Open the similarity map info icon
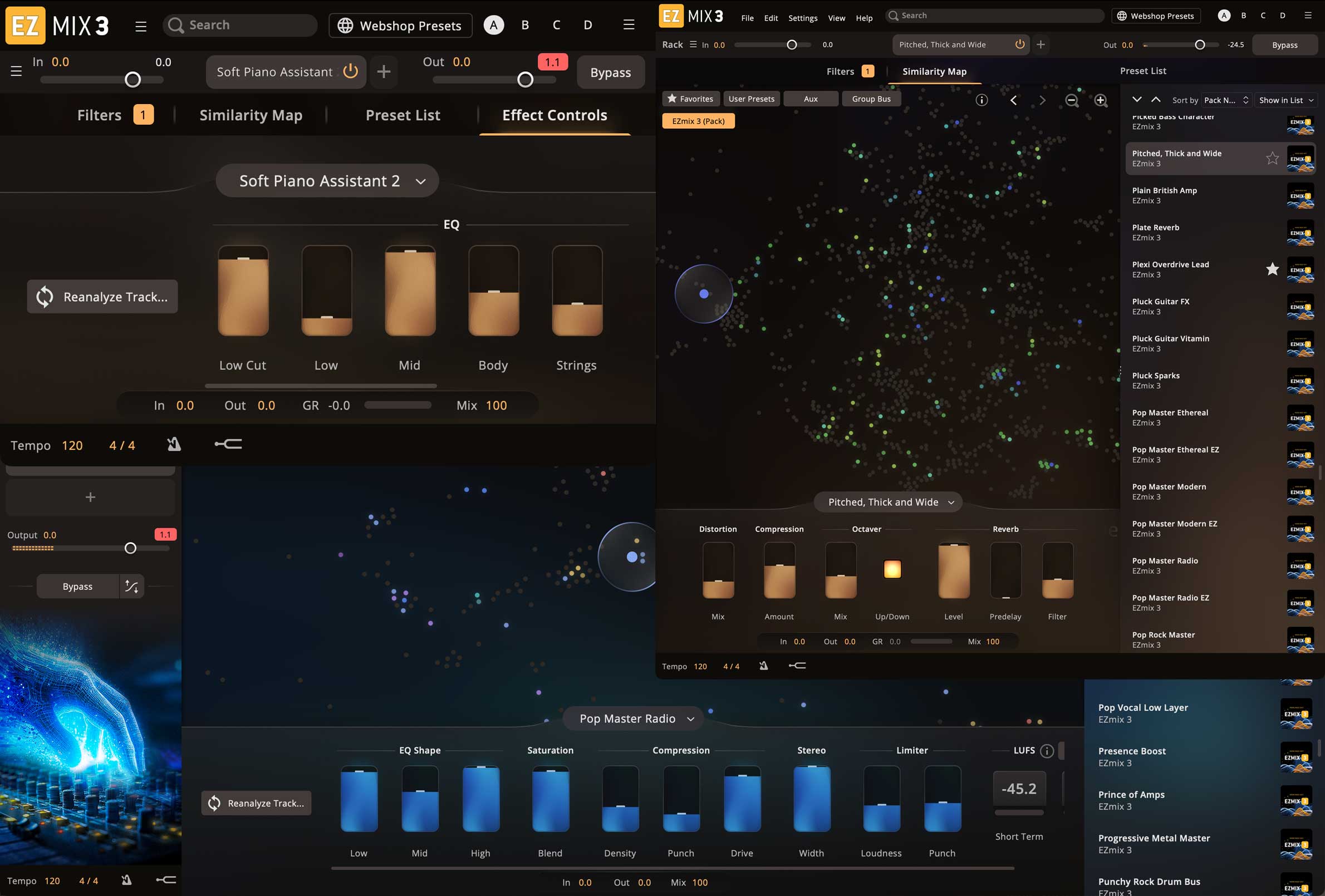The width and height of the screenshot is (1325, 896). tap(981, 100)
